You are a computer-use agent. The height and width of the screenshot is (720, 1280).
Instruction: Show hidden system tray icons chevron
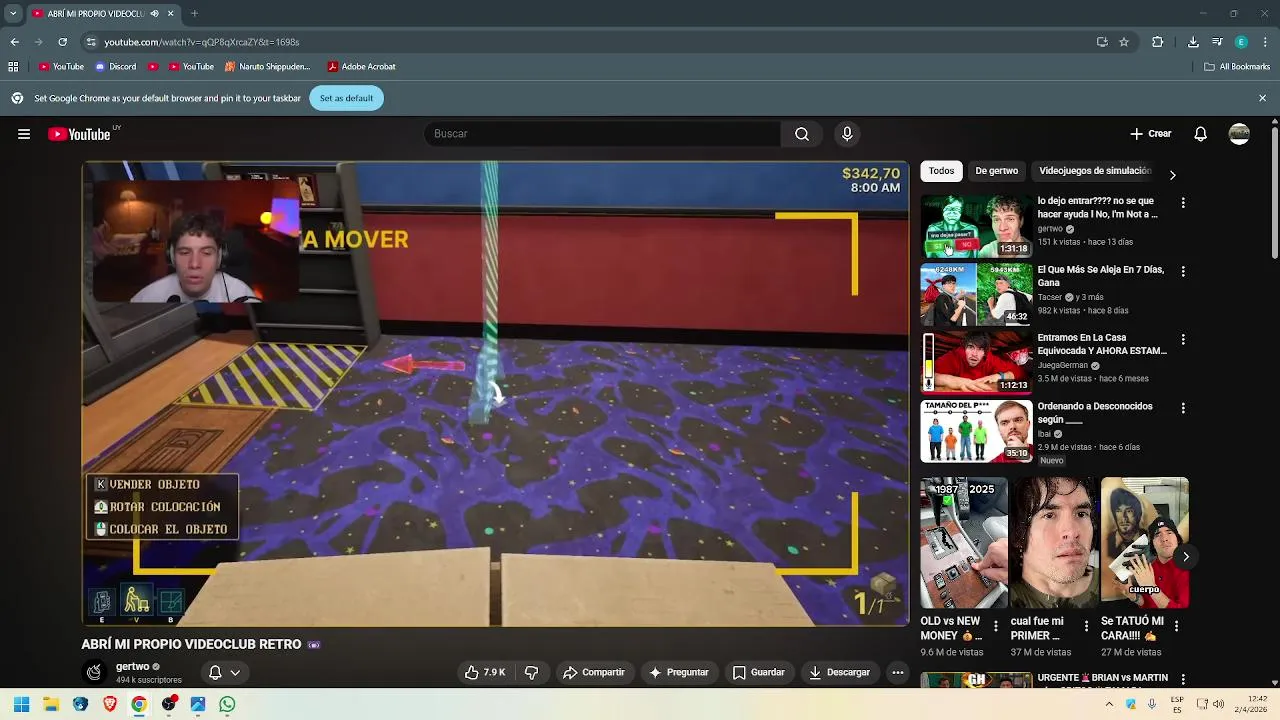point(1108,704)
